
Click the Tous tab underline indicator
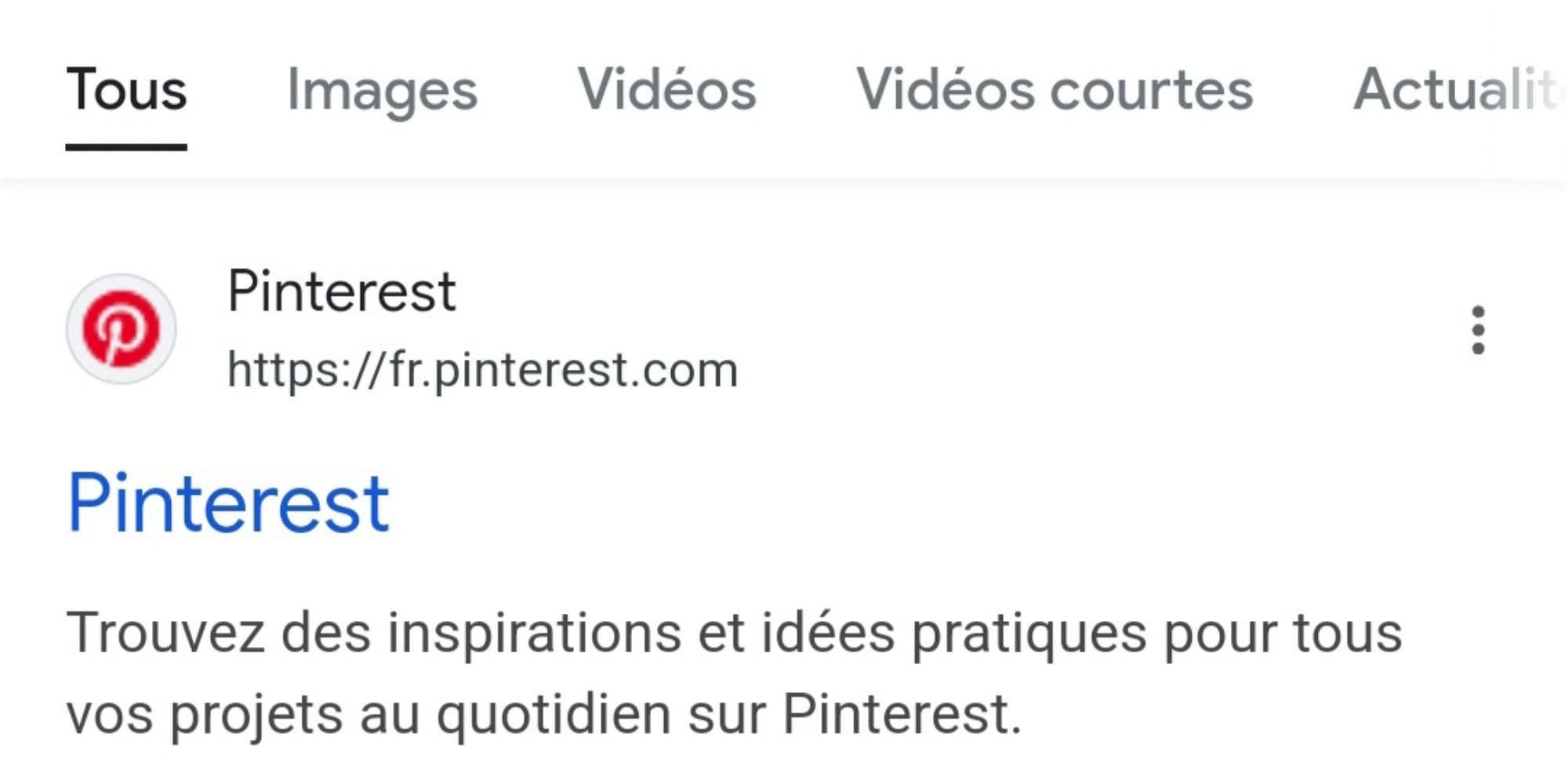coord(127,145)
